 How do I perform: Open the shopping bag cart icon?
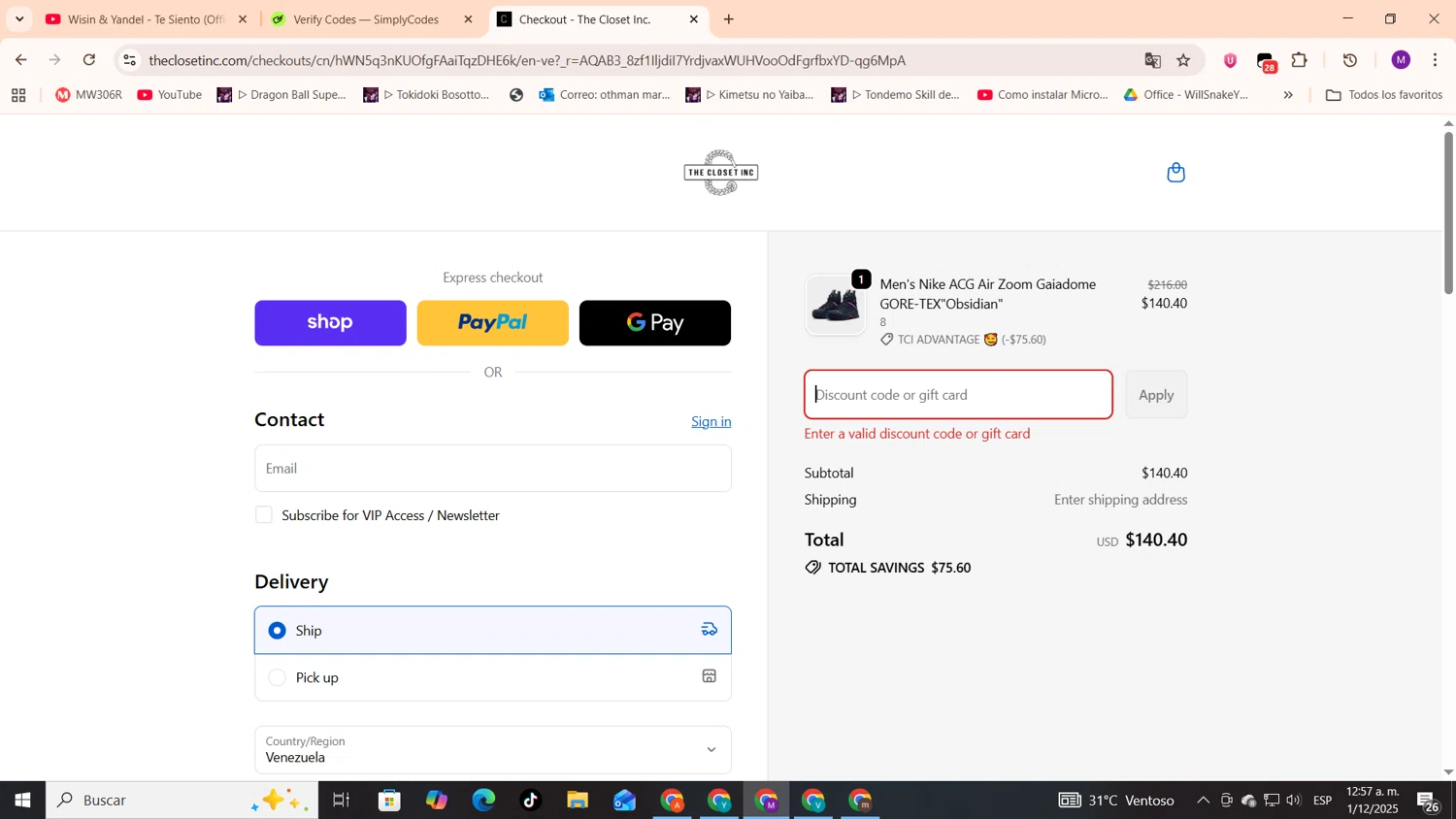pyautogui.click(x=1175, y=173)
